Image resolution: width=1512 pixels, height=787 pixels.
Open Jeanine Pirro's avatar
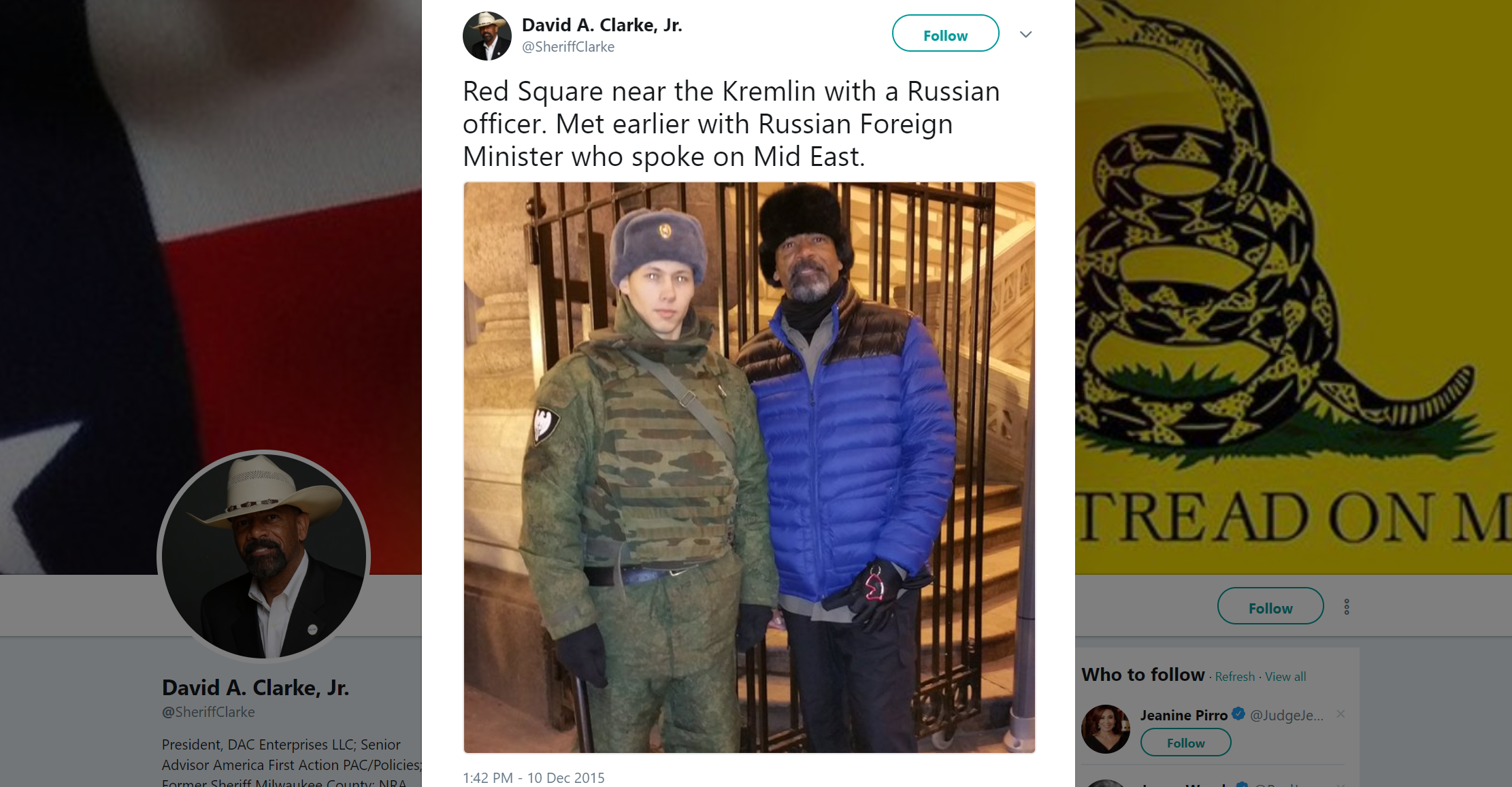pyautogui.click(x=1106, y=729)
